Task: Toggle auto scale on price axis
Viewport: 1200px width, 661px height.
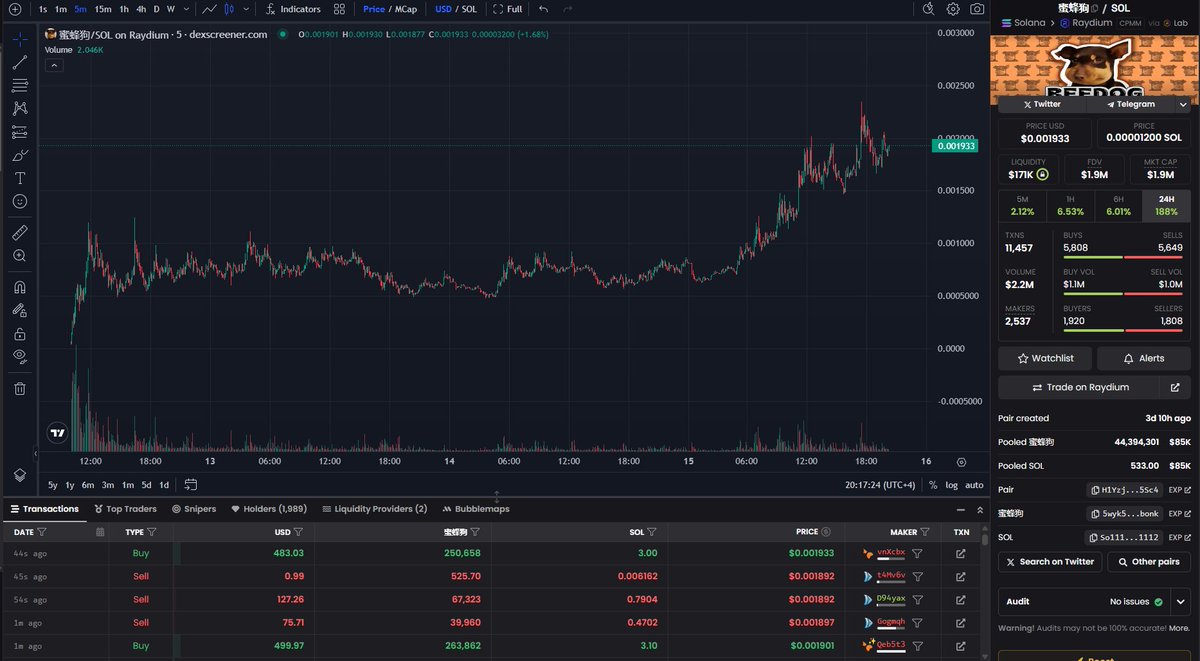Action: coord(974,485)
